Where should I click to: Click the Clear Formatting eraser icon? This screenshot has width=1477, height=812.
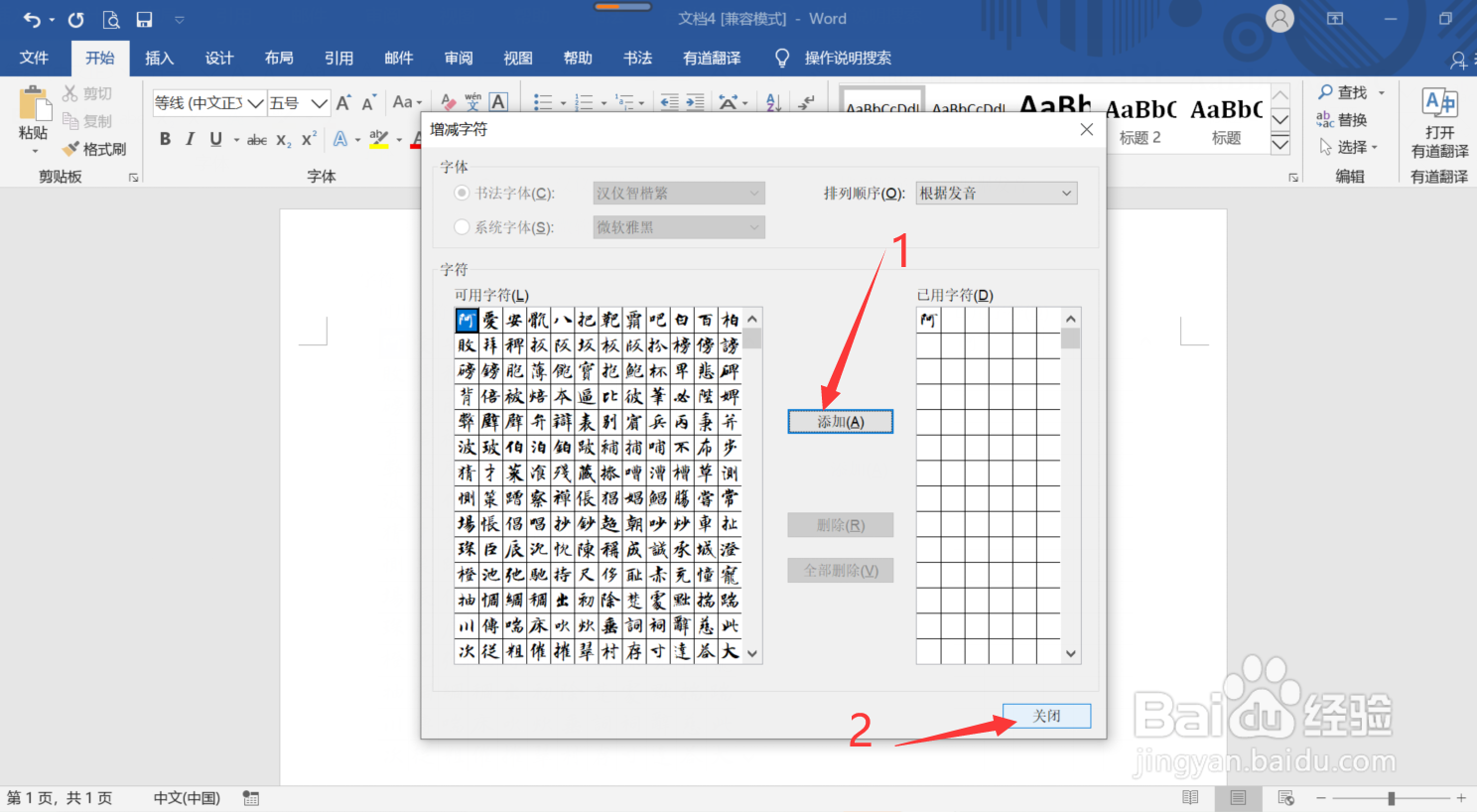[448, 102]
